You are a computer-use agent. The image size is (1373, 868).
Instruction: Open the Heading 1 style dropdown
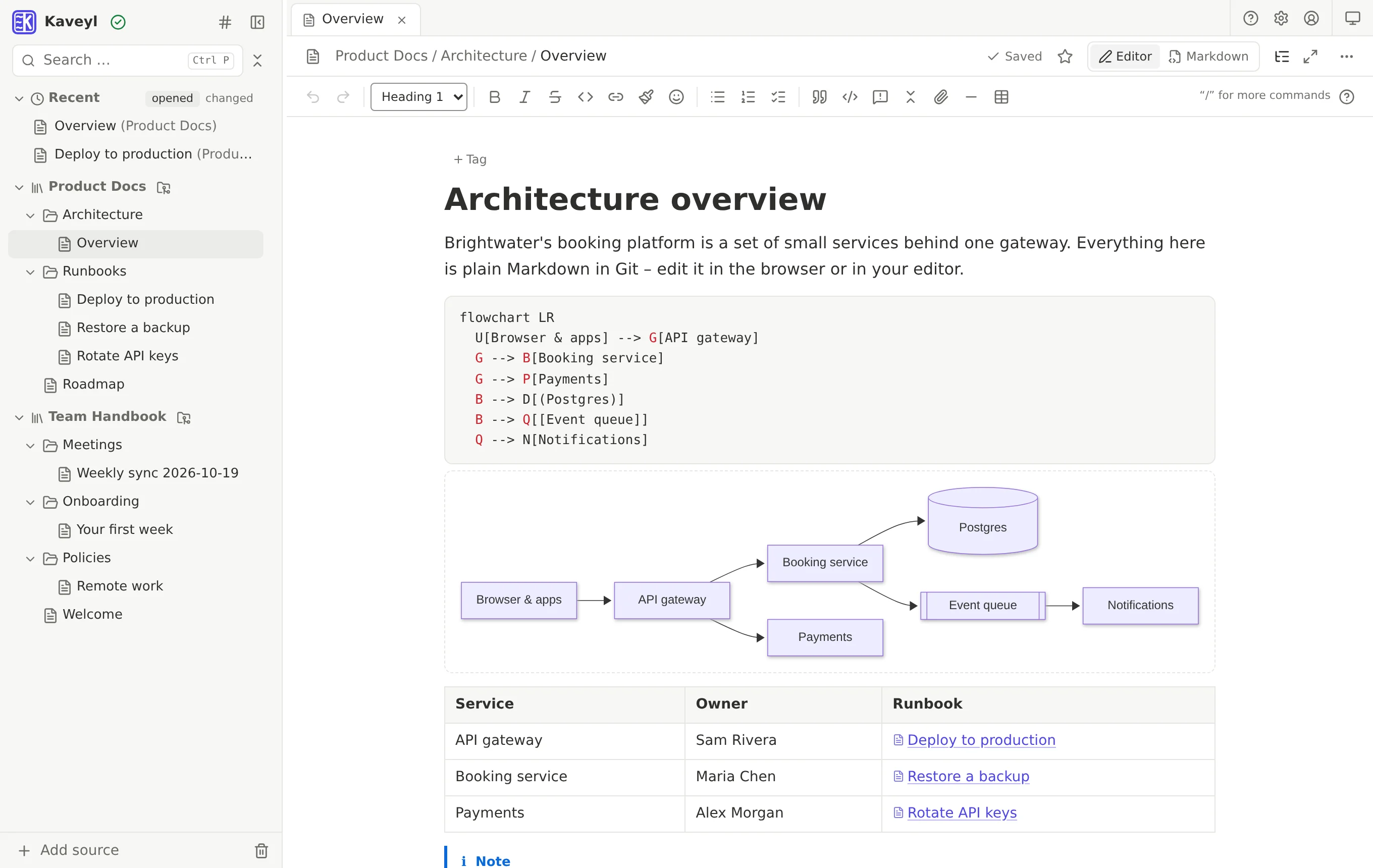419,97
